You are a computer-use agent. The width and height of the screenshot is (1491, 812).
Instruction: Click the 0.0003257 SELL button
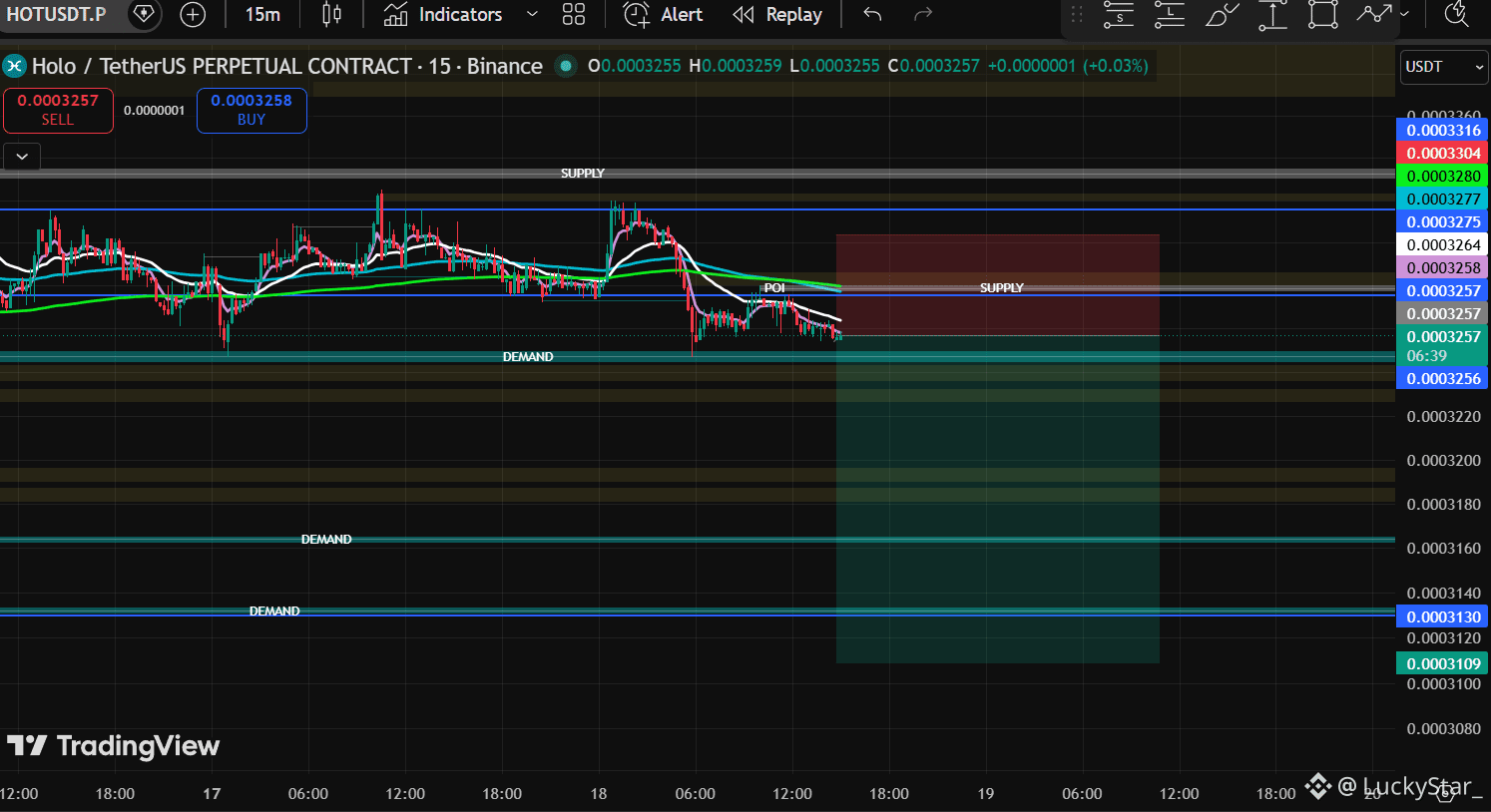point(58,110)
